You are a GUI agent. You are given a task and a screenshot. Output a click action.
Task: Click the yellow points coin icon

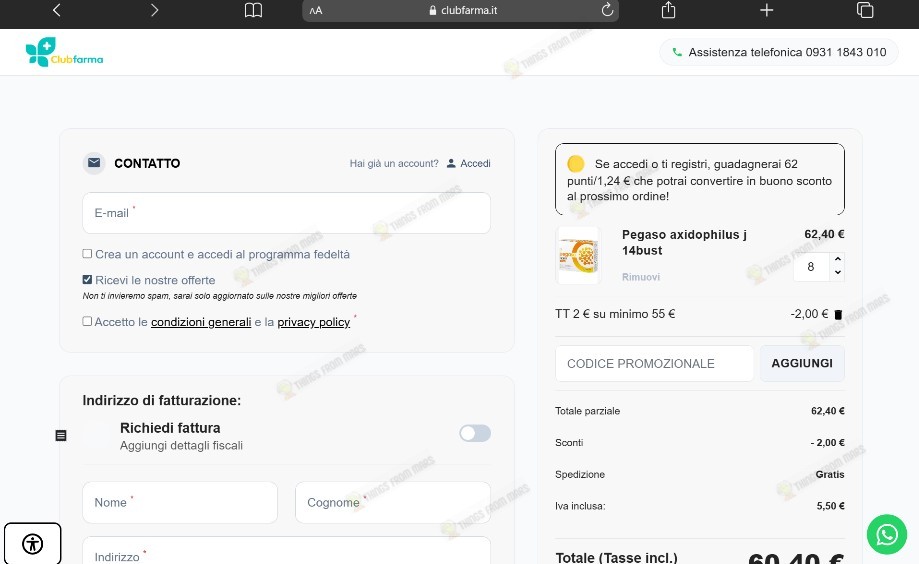click(576, 164)
